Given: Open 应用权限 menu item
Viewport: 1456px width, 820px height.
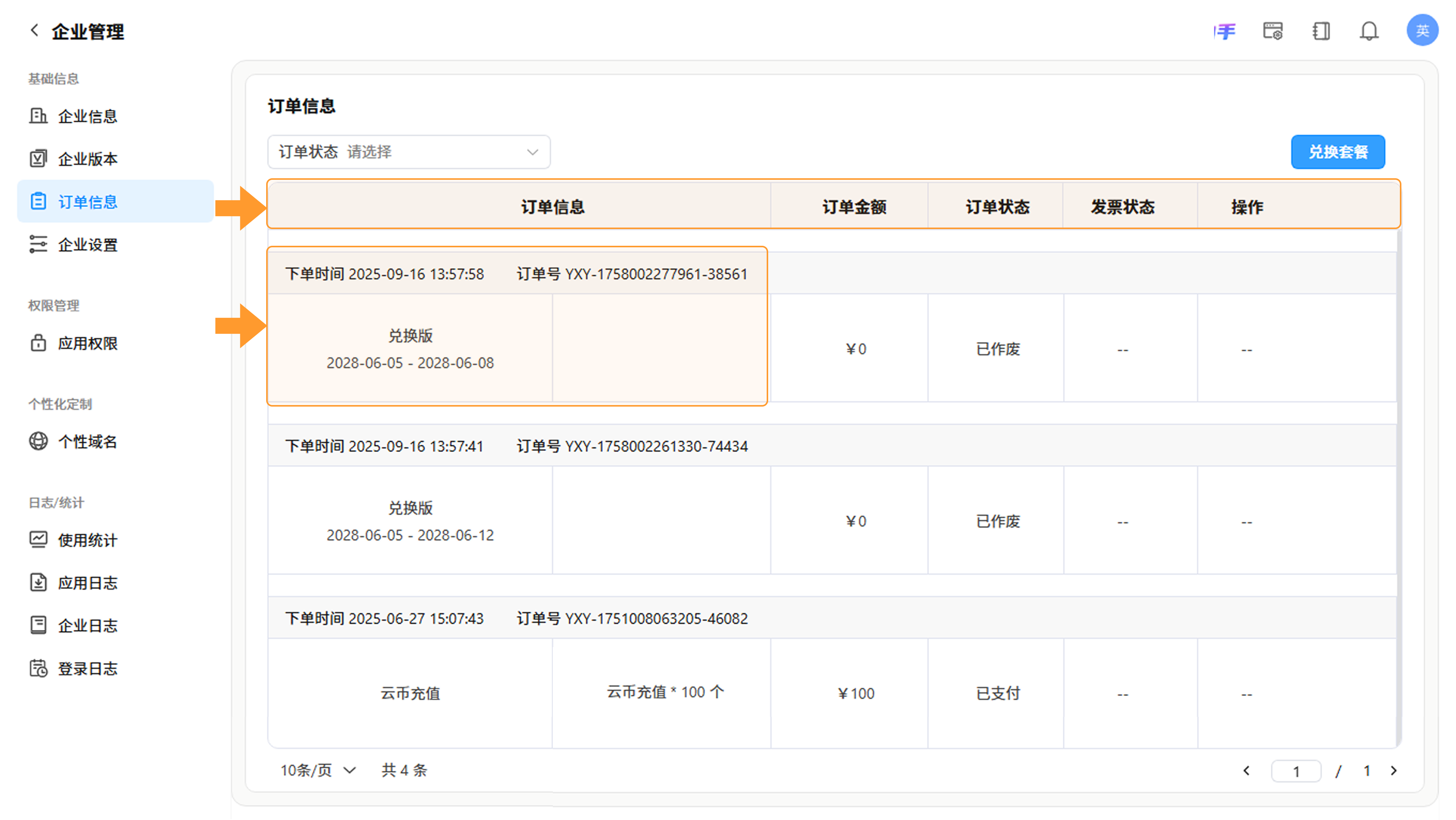Looking at the screenshot, I should [115, 343].
